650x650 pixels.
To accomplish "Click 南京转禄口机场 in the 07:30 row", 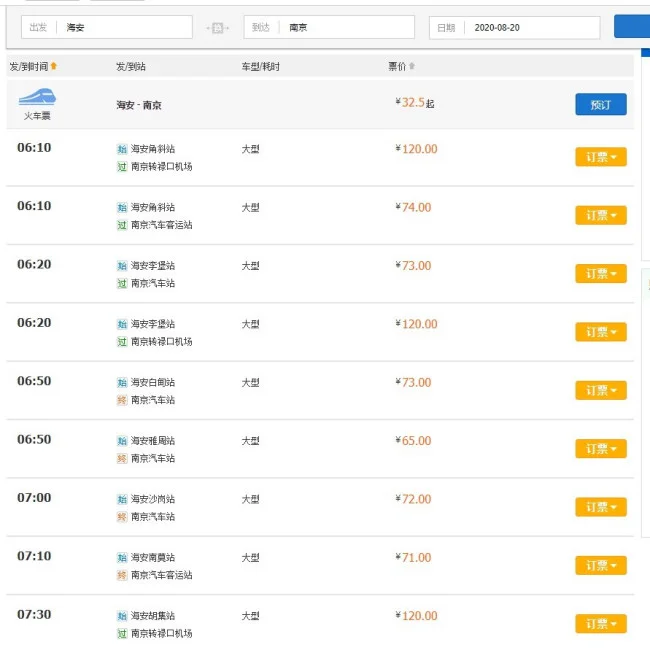I will tap(162, 634).
